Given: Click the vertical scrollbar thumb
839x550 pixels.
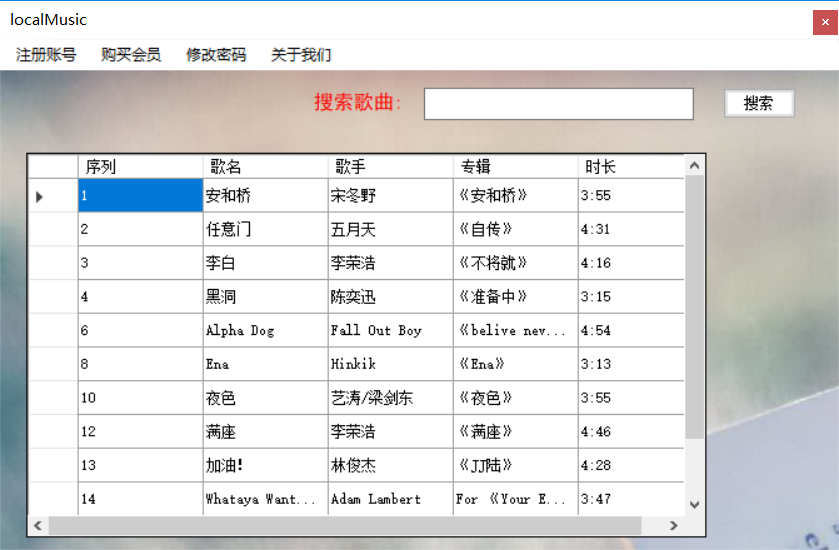Looking at the screenshot, I should (x=695, y=308).
